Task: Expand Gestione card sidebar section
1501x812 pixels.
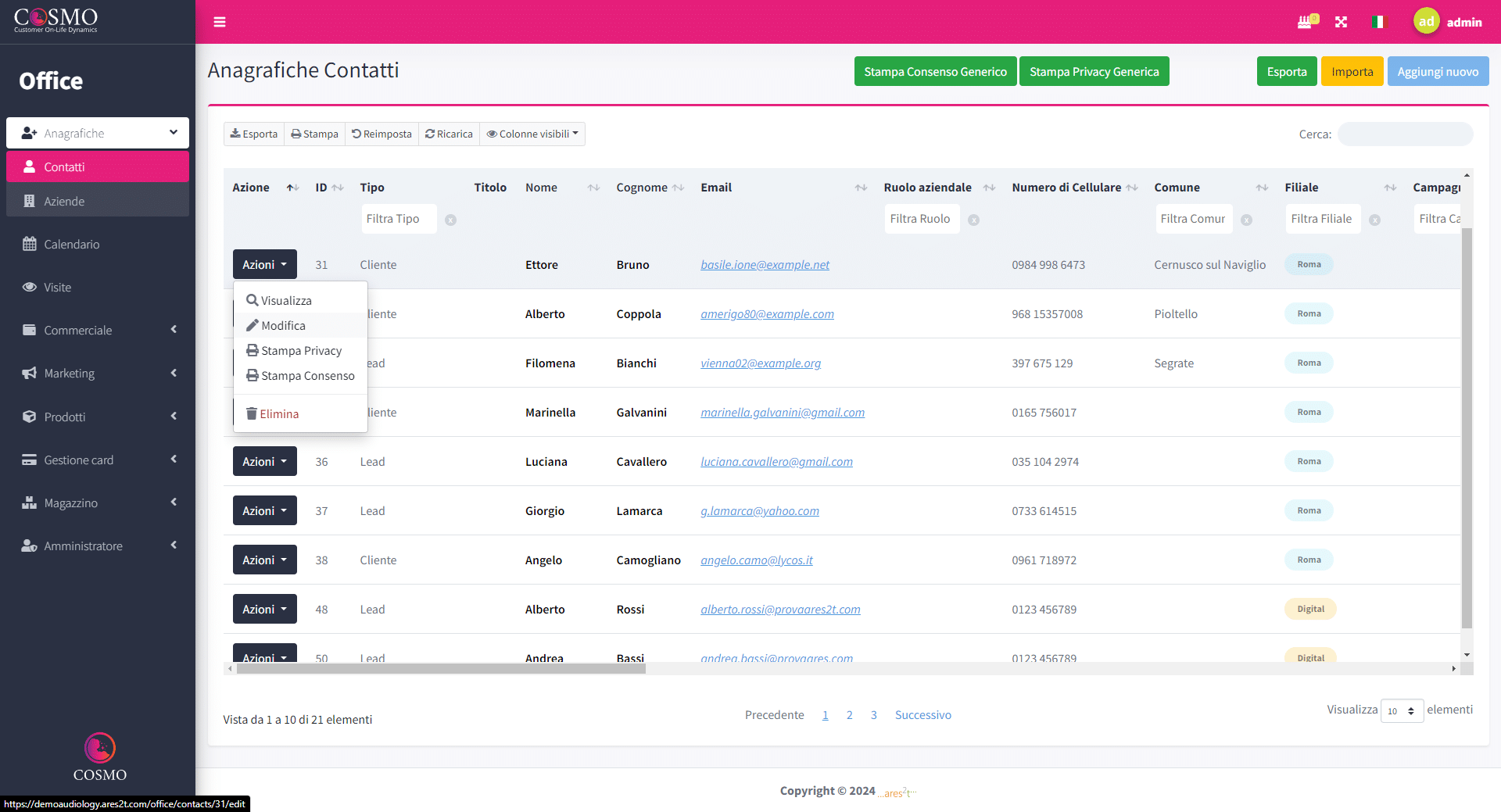Action: (98, 460)
